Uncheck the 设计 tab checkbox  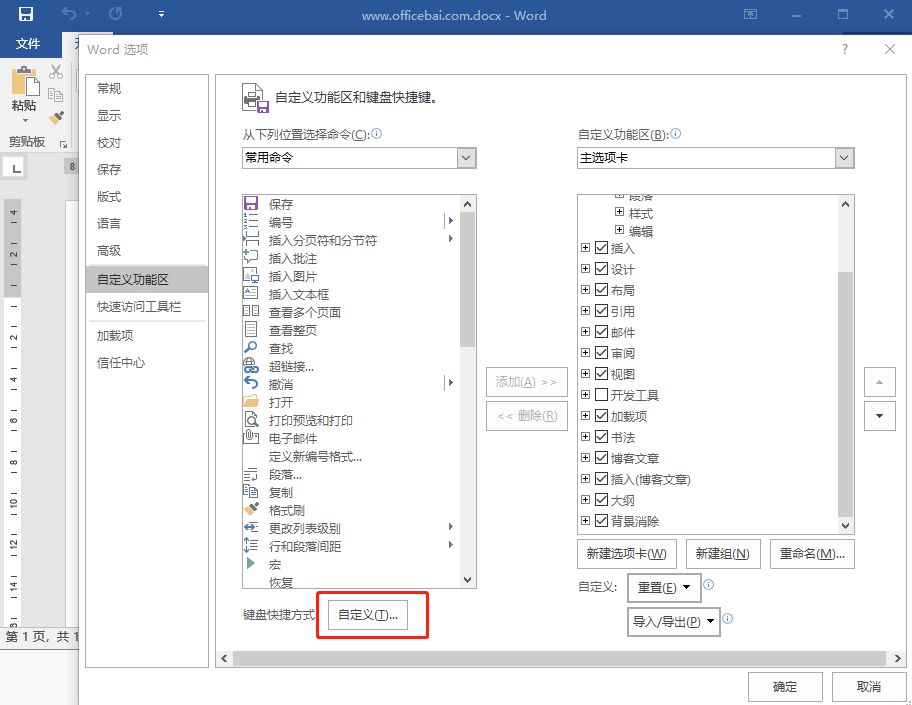pyautogui.click(x=601, y=269)
